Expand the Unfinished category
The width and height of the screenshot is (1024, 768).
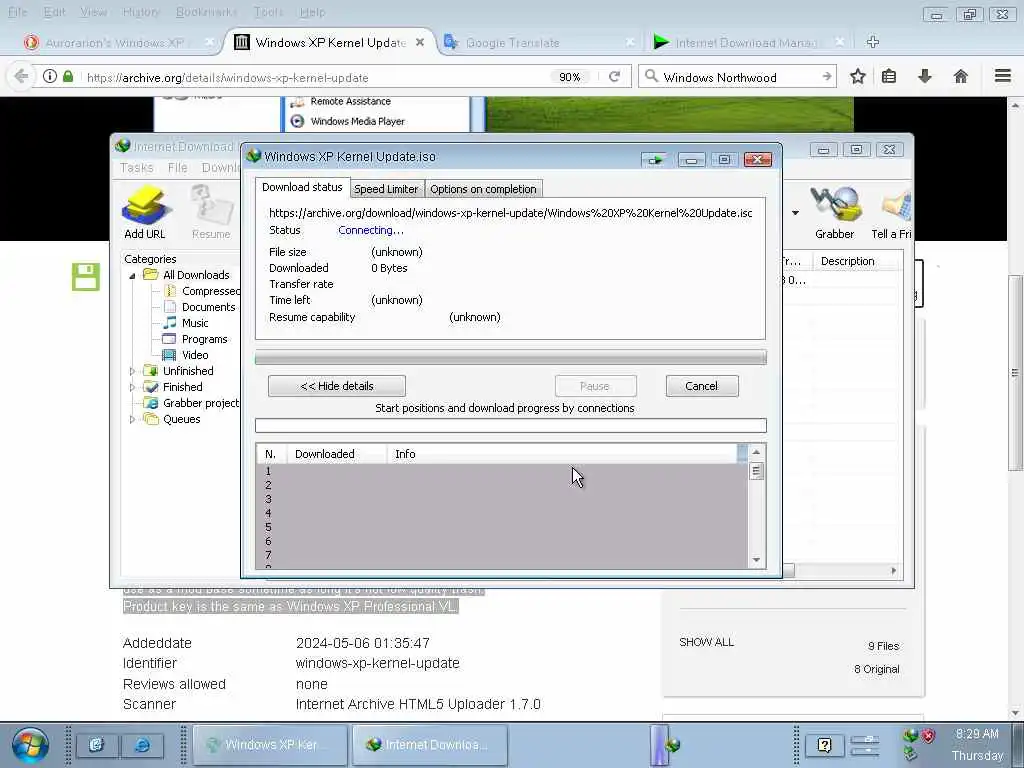tap(133, 371)
